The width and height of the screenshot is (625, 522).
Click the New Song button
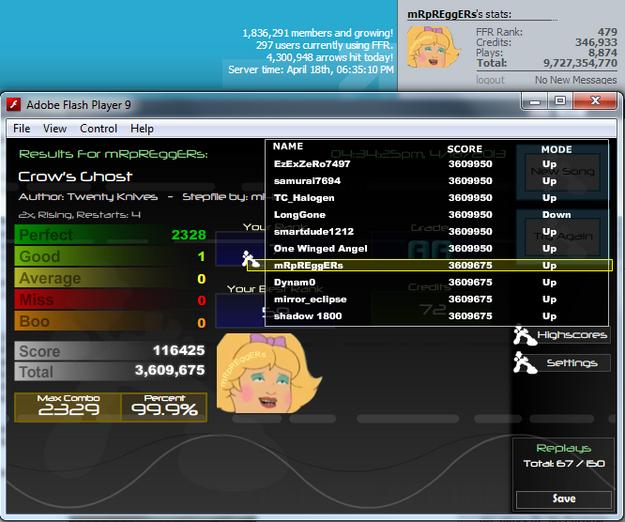click(x=563, y=172)
